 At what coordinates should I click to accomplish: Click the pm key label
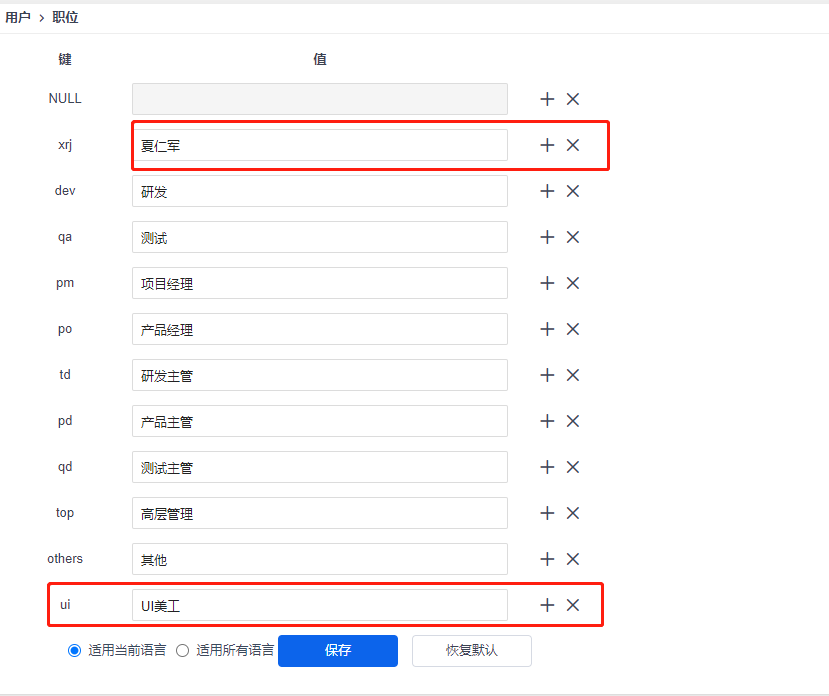click(65, 283)
